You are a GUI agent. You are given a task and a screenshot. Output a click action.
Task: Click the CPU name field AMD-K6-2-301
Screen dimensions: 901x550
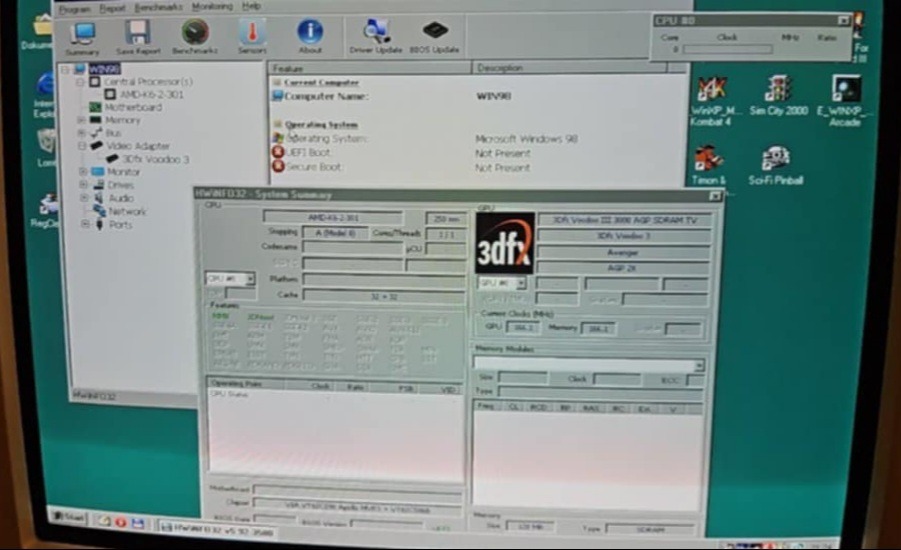333,217
